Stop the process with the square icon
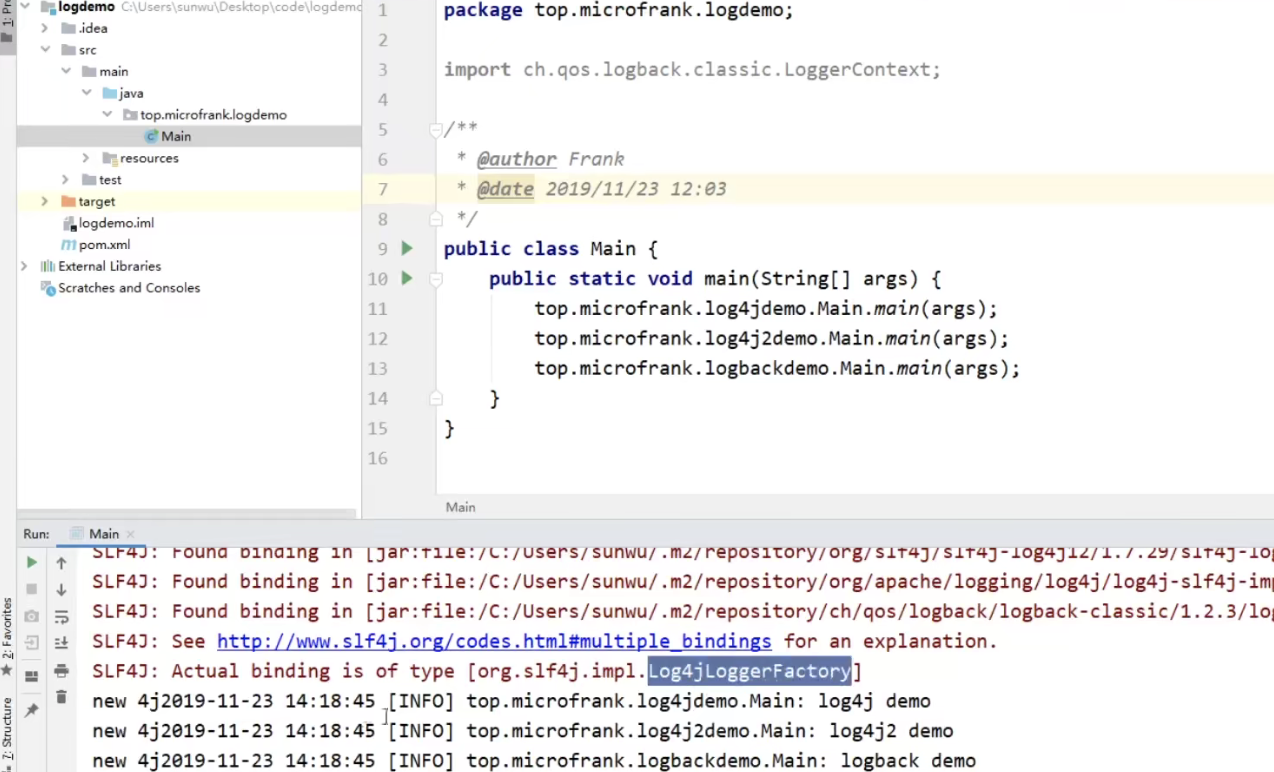The height and width of the screenshot is (772, 1274). (32, 589)
